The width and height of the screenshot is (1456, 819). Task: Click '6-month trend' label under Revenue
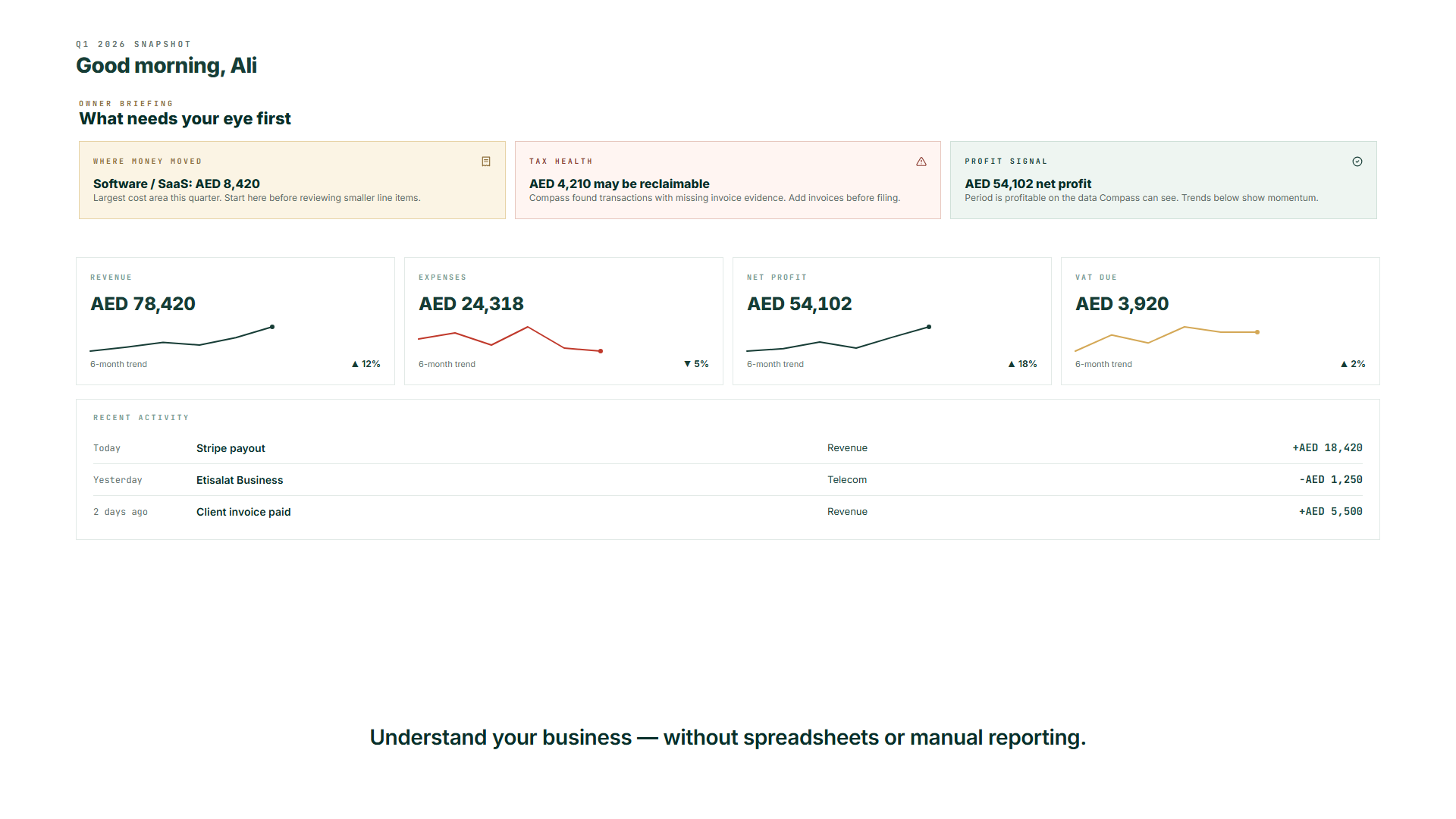[x=118, y=365]
